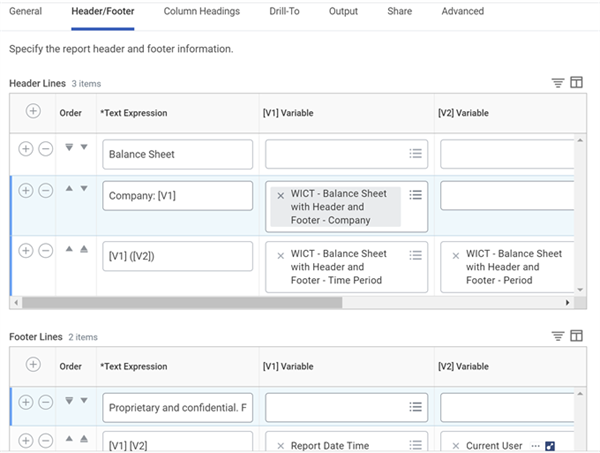600x453 pixels.
Task: Remove Header and Footer - Period V2 variable
Action: point(456,256)
